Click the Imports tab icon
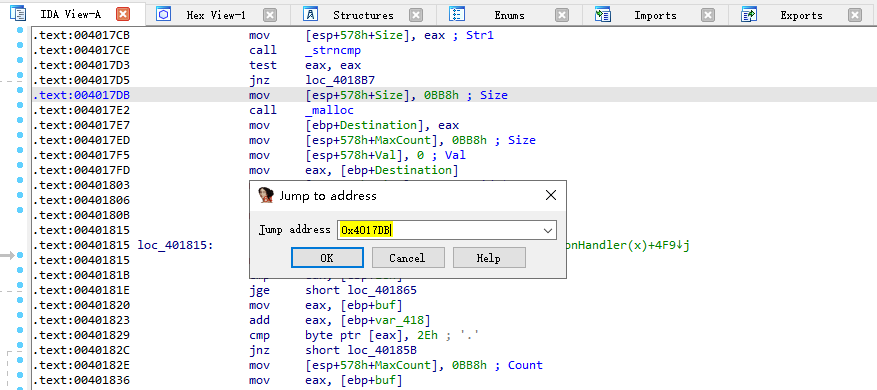877x390 pixels. click(x=602, y=15)
